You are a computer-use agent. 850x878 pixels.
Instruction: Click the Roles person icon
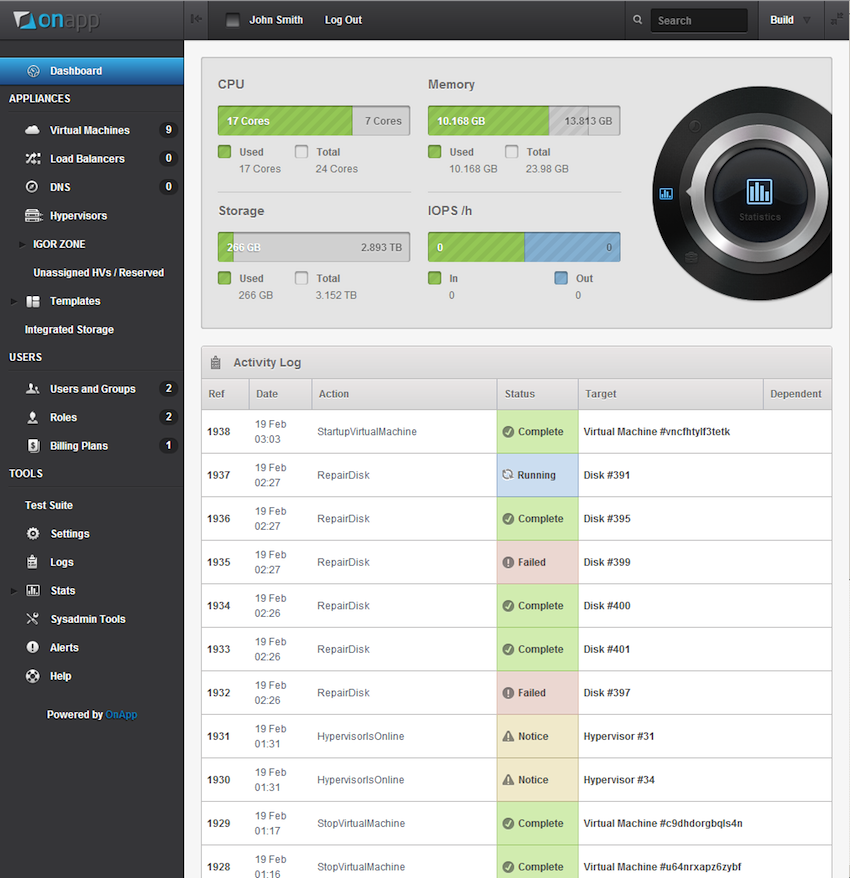(32, 417)
